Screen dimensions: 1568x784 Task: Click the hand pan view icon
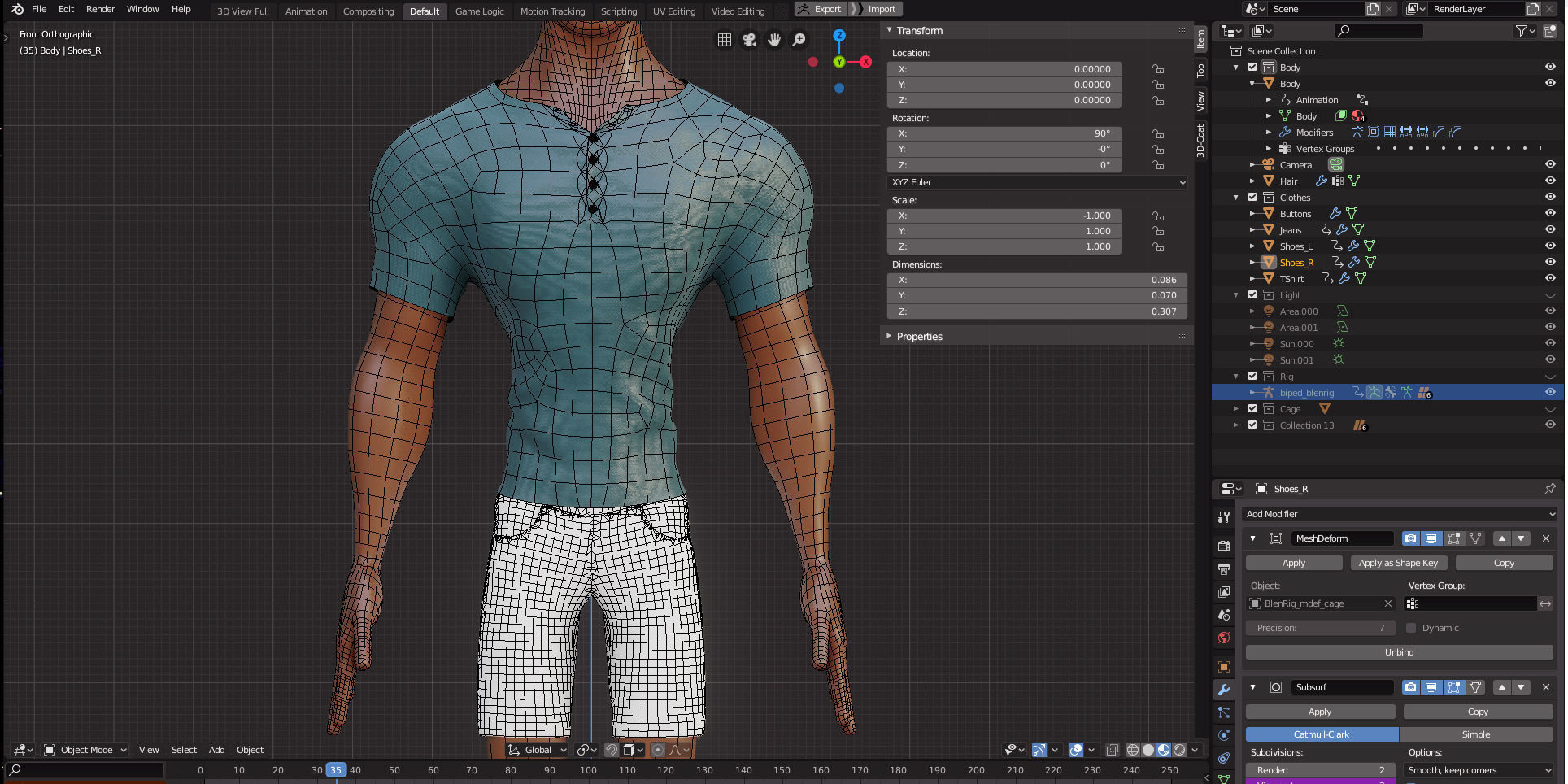774,40
